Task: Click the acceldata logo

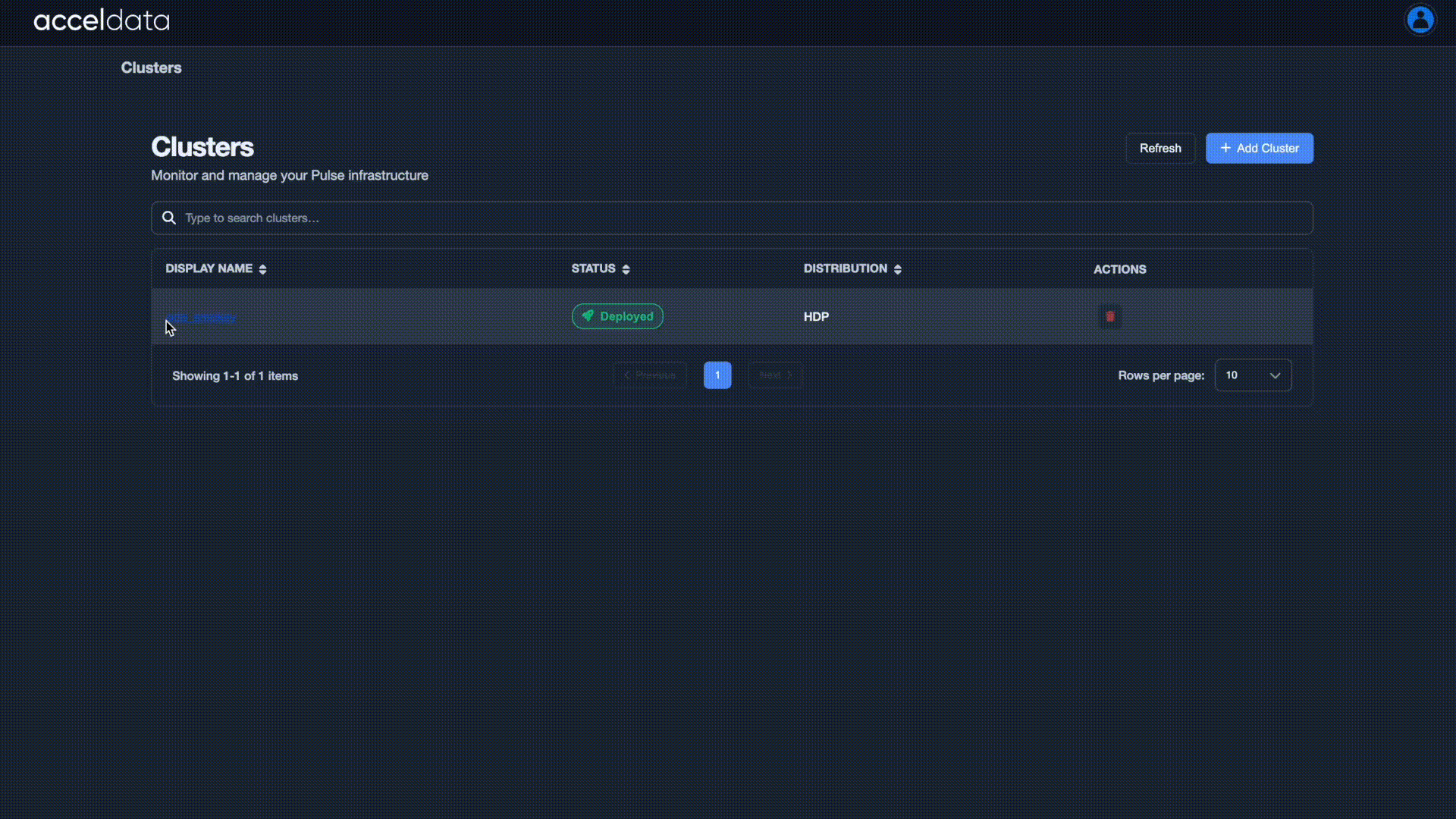Action: (x=102, y=20)
